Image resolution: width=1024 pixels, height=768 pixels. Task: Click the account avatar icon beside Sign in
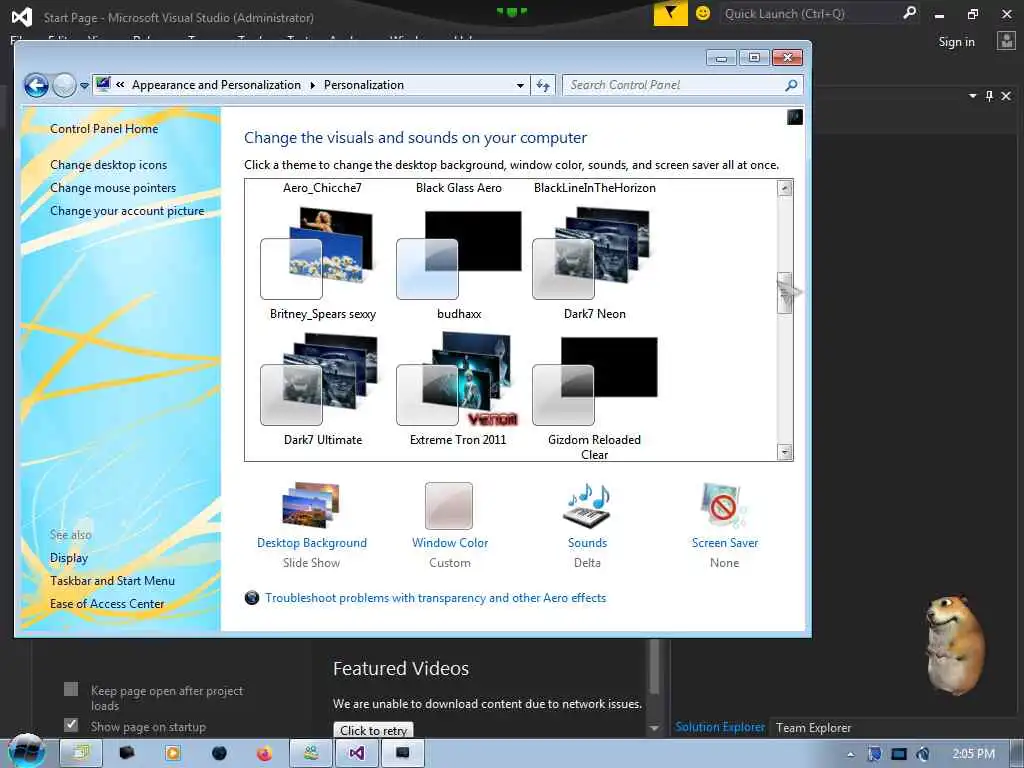click(1006, 41)
